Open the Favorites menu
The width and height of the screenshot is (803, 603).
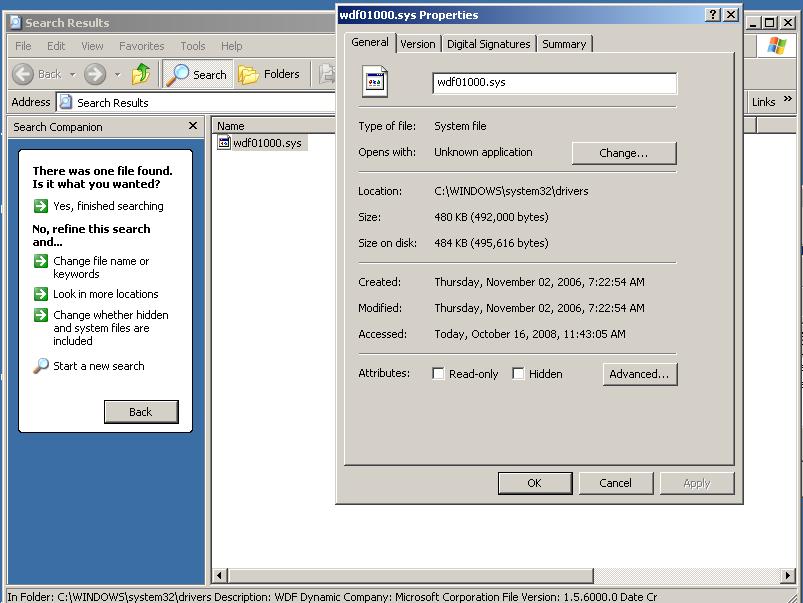click(x=141, y=46)
